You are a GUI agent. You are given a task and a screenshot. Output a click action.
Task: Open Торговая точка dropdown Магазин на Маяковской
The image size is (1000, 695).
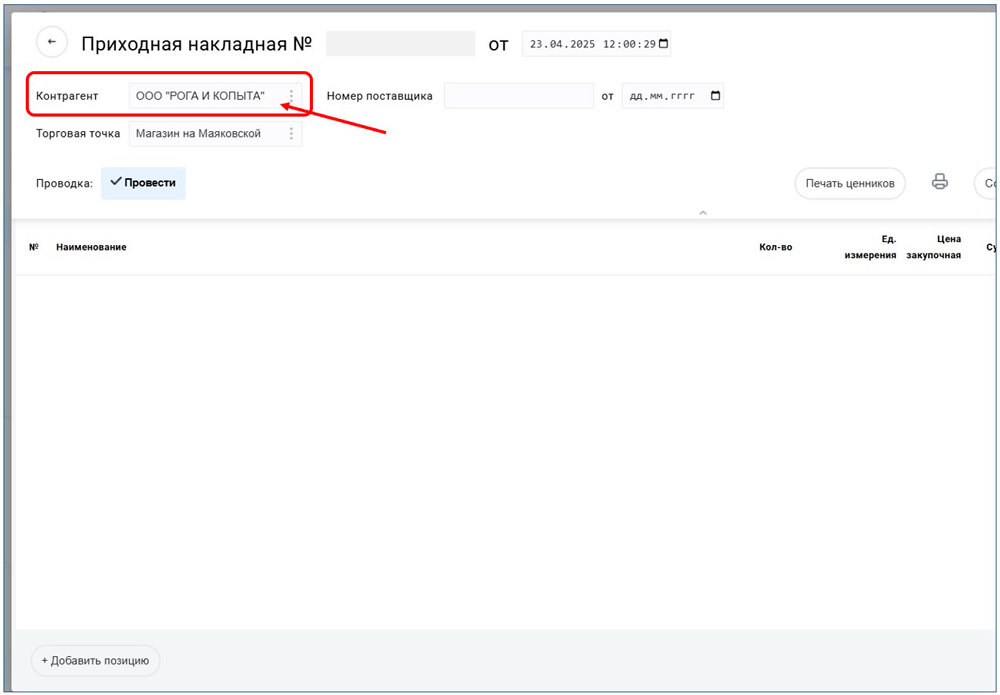coord(205,134)
